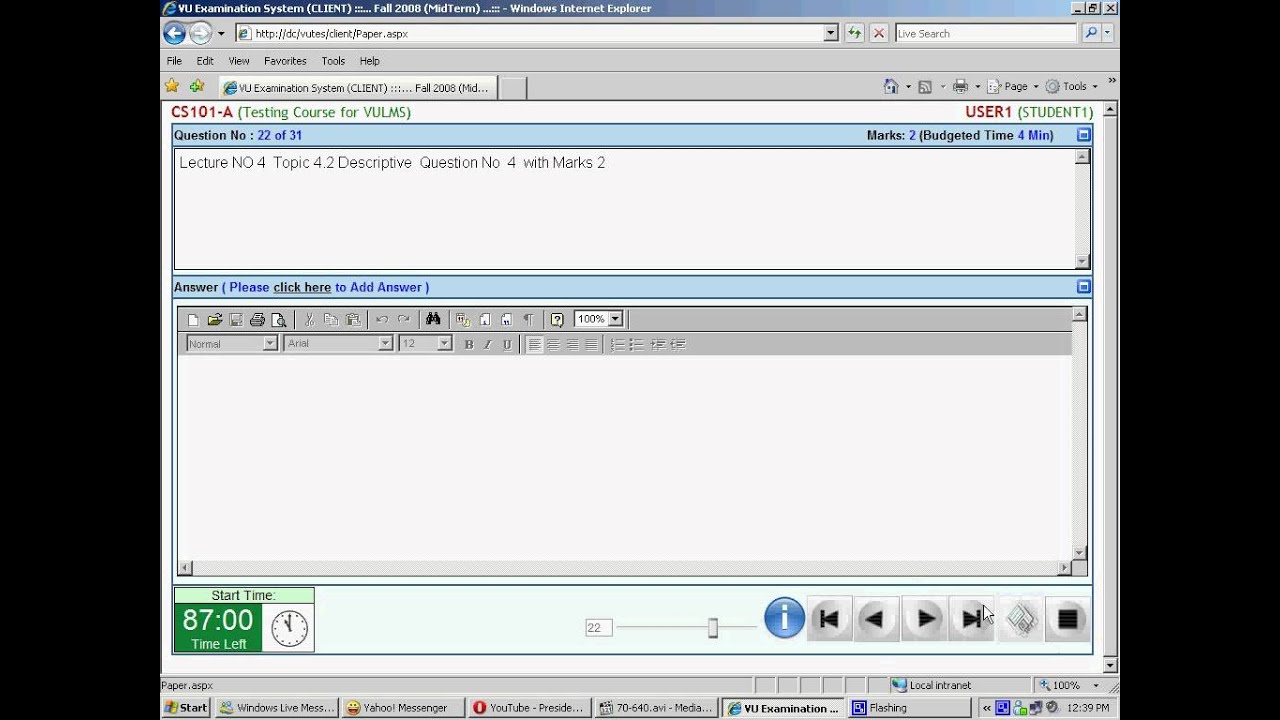Click the question number field showing 22
Viewport: 1280px width, 720px height.
(598, 628)
